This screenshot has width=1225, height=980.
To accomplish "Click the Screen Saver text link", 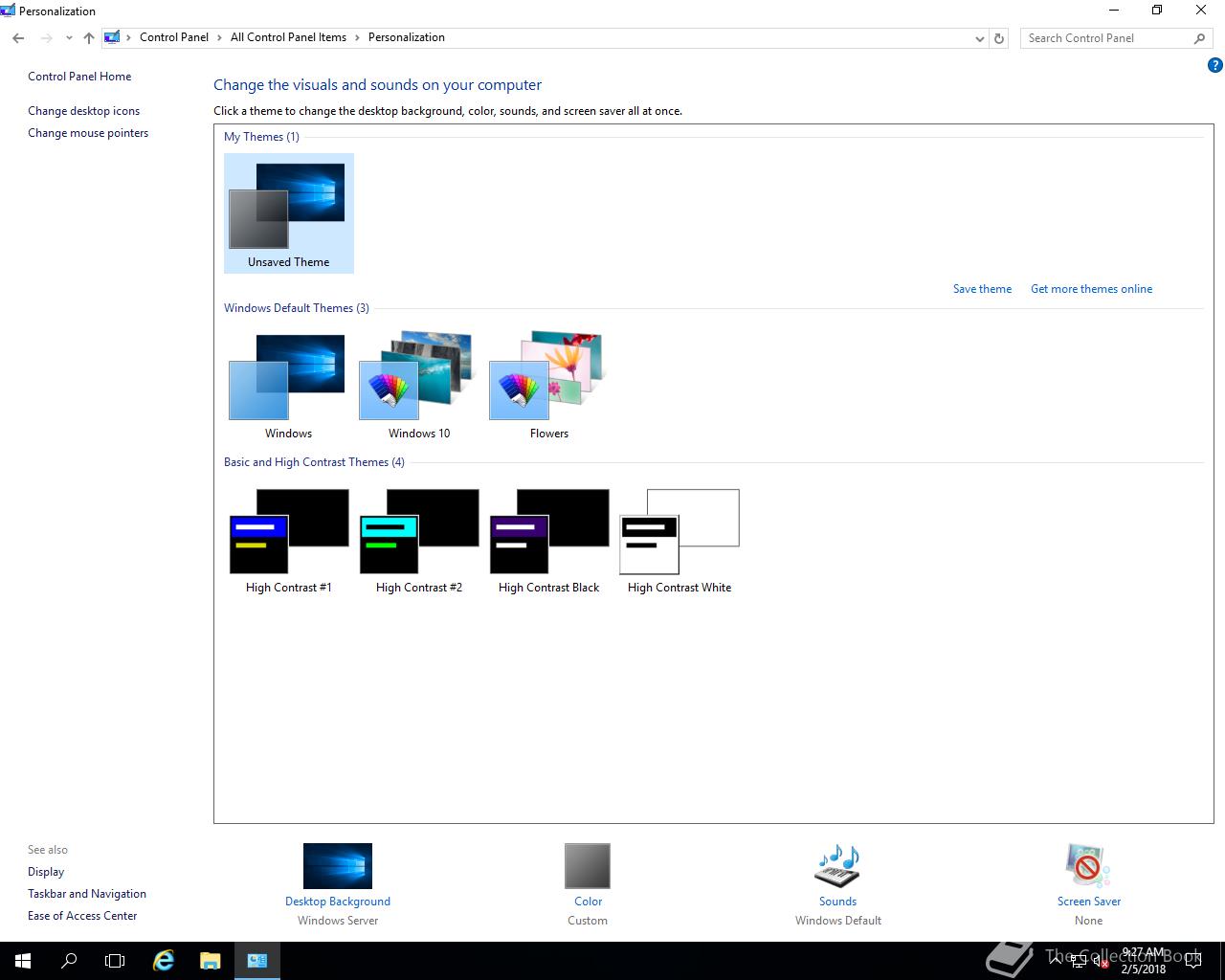I will pyautogui.click(x=1088, y=902).
